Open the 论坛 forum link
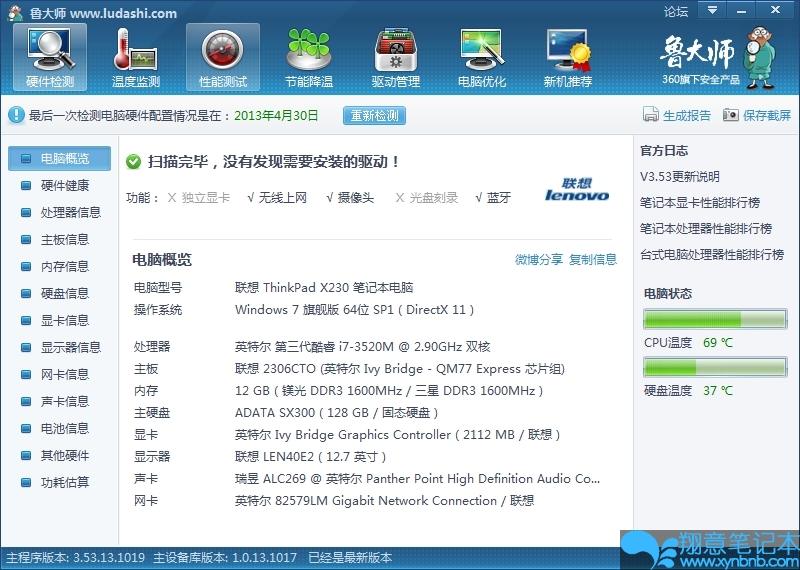The image size is (800, 570). pos(676,11)
